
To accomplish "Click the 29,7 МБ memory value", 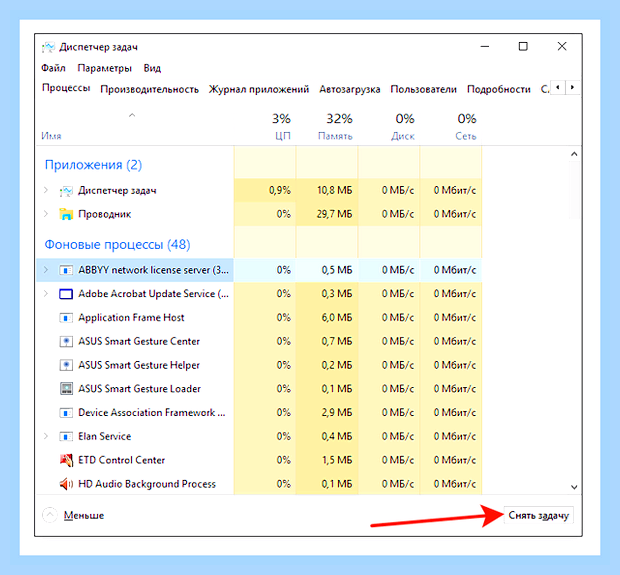I will coord(335,214).
